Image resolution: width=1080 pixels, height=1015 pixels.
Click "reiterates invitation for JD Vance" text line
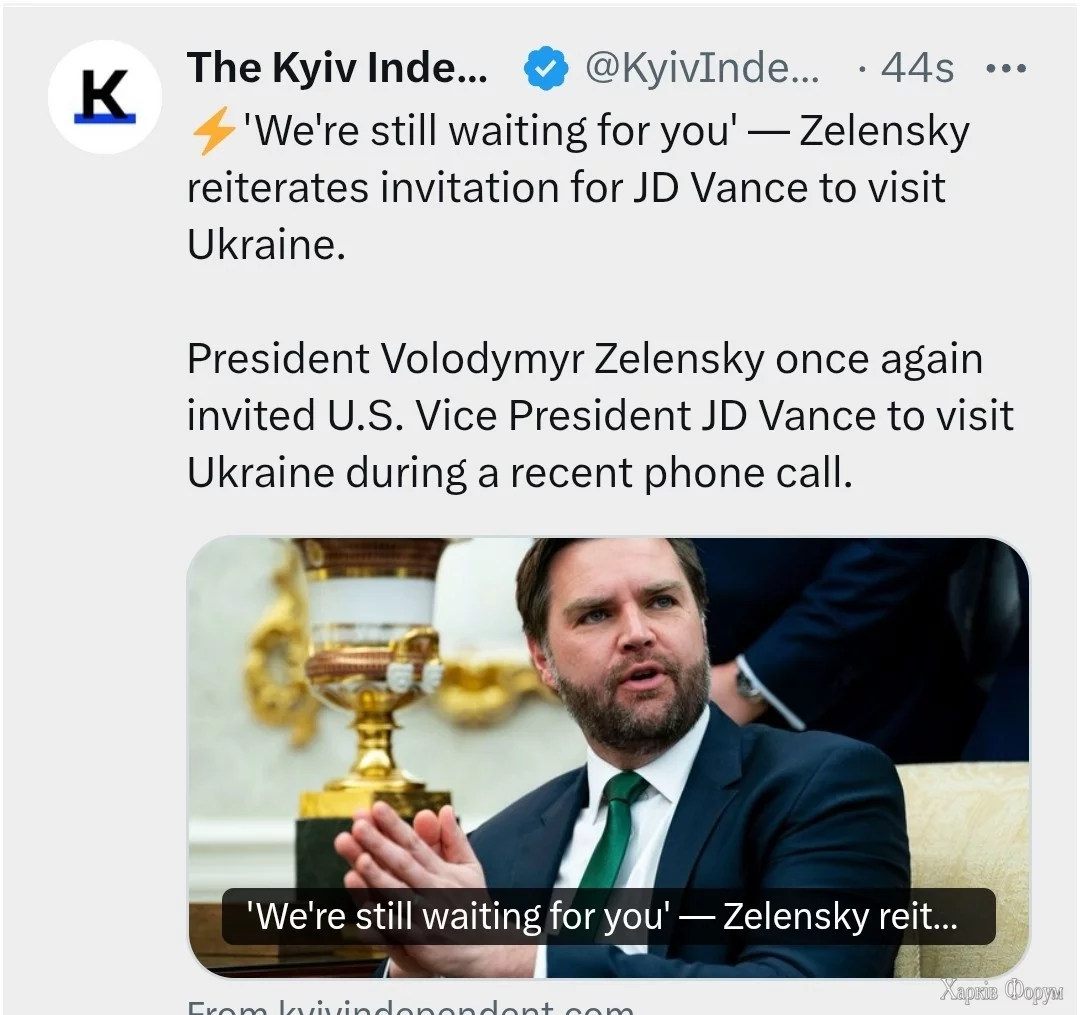click(x=566, y=188)
